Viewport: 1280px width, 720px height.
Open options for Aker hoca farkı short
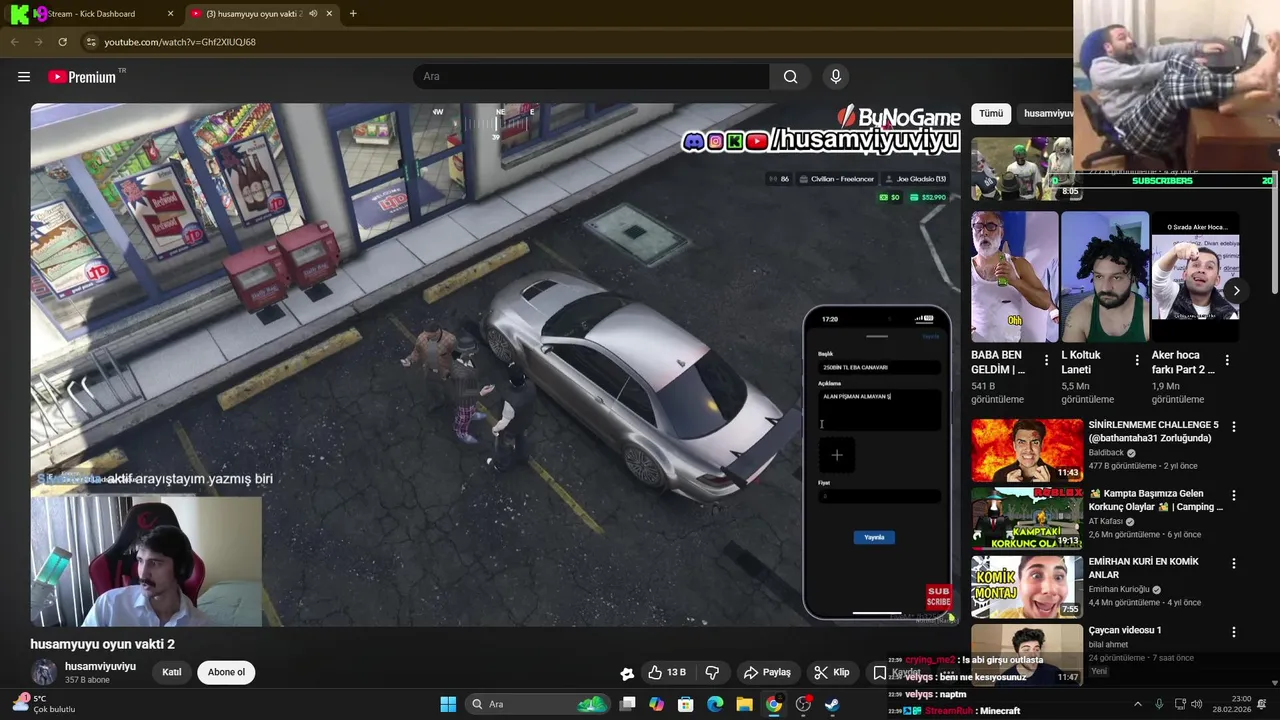[x=1228, y=360]
